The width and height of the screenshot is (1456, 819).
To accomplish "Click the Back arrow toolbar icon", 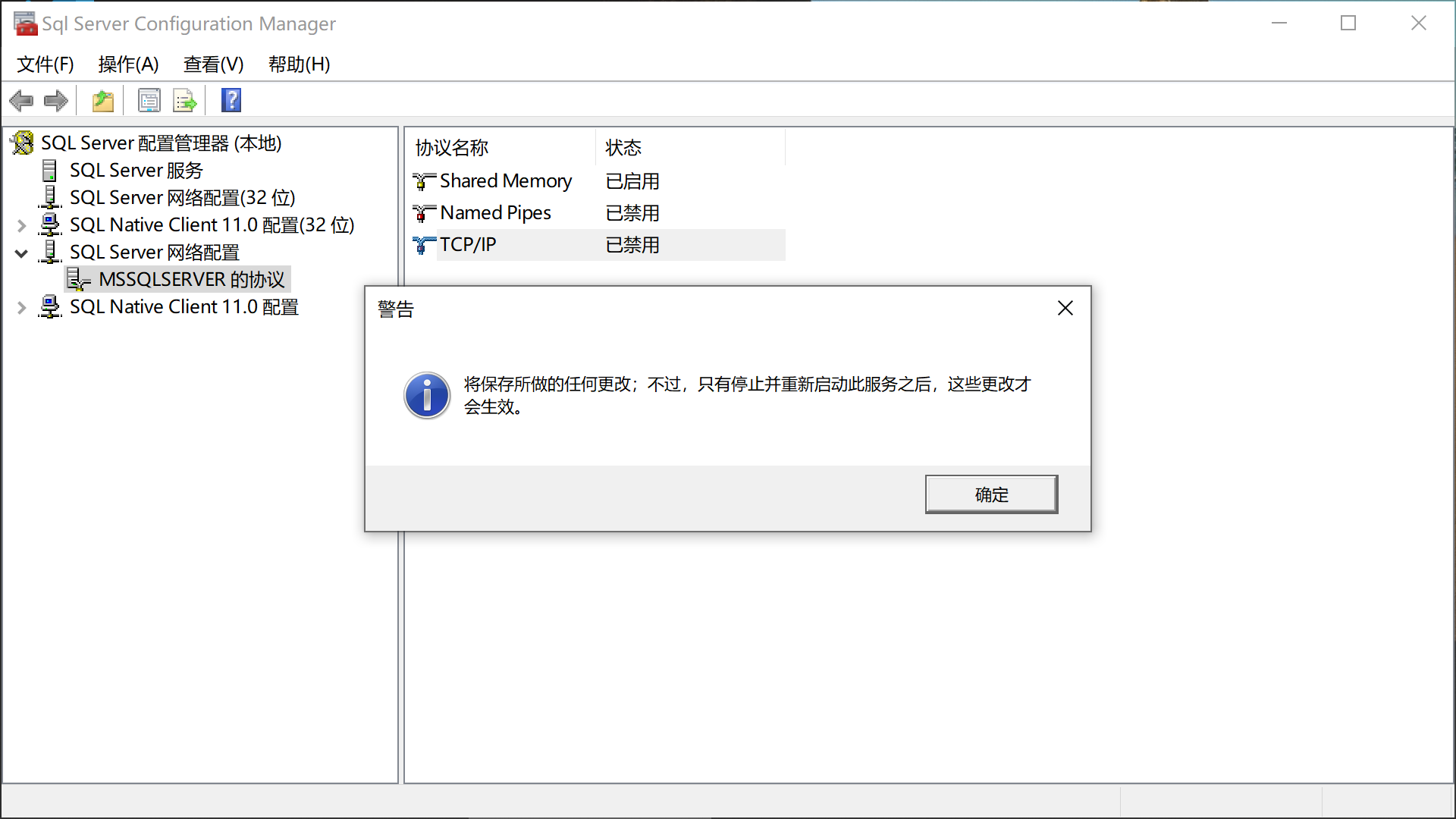I will coord(22,100).
